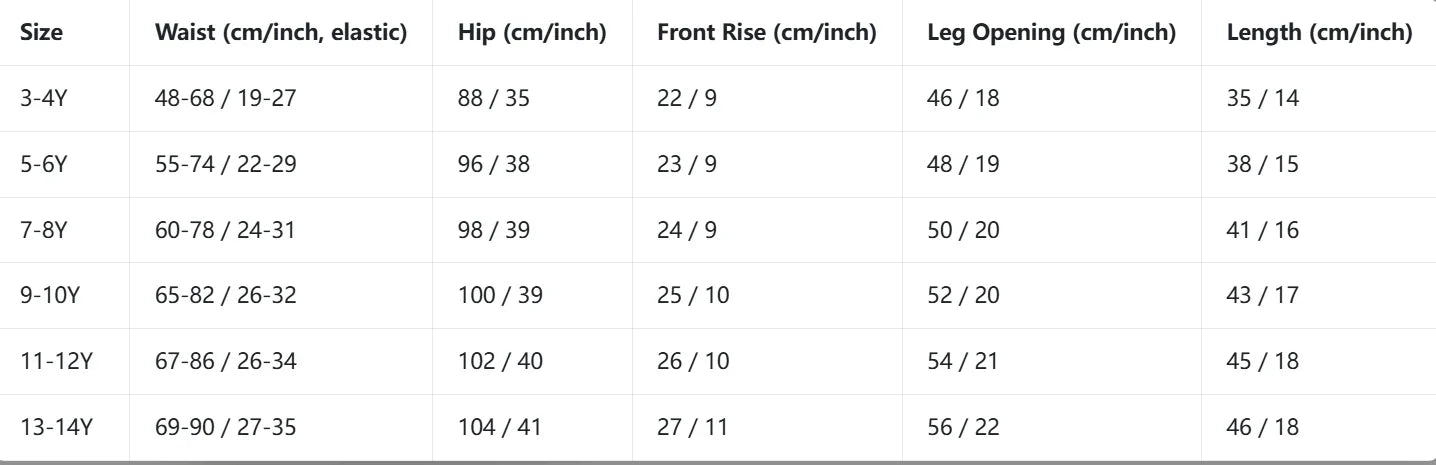Image resolution: width=1436 pixels, height=465 pixels.
Task: Click the 3-4Y size row label
Action: pos(43,98)
